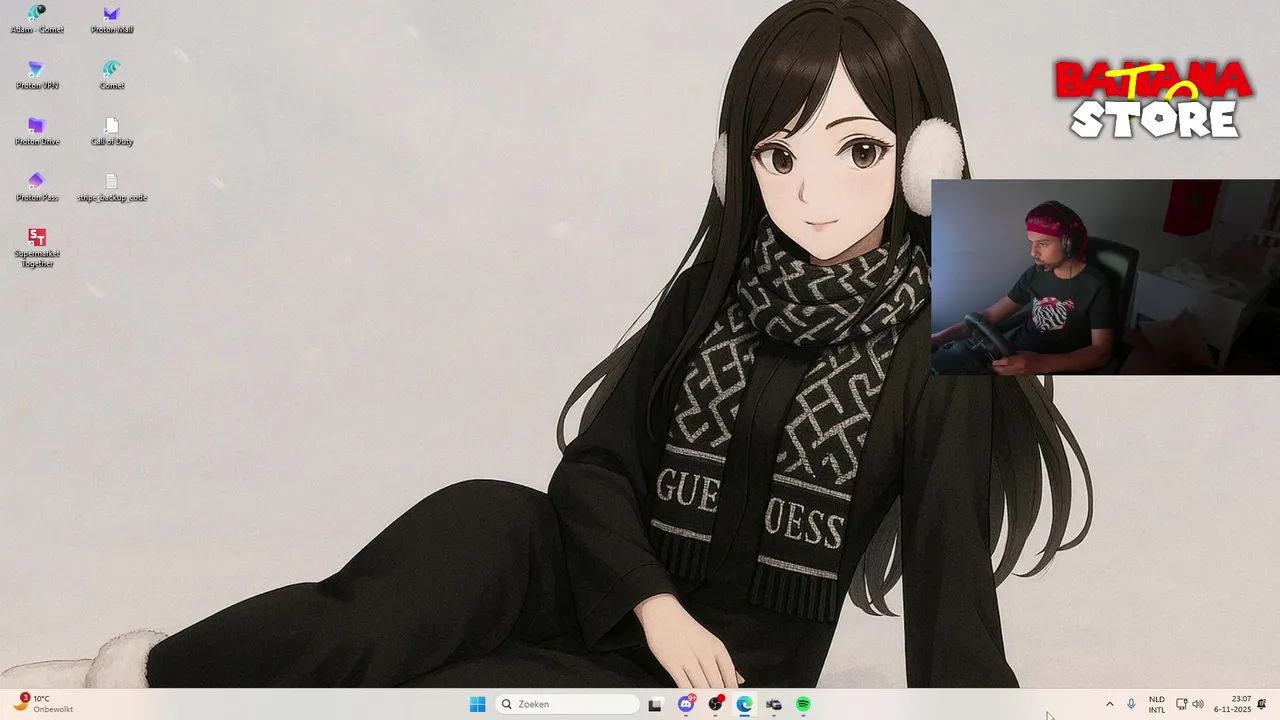This screenshot has width=1280, height=720.
Task: Select the Supermarket Together game icon
Action: pos(37,248)
